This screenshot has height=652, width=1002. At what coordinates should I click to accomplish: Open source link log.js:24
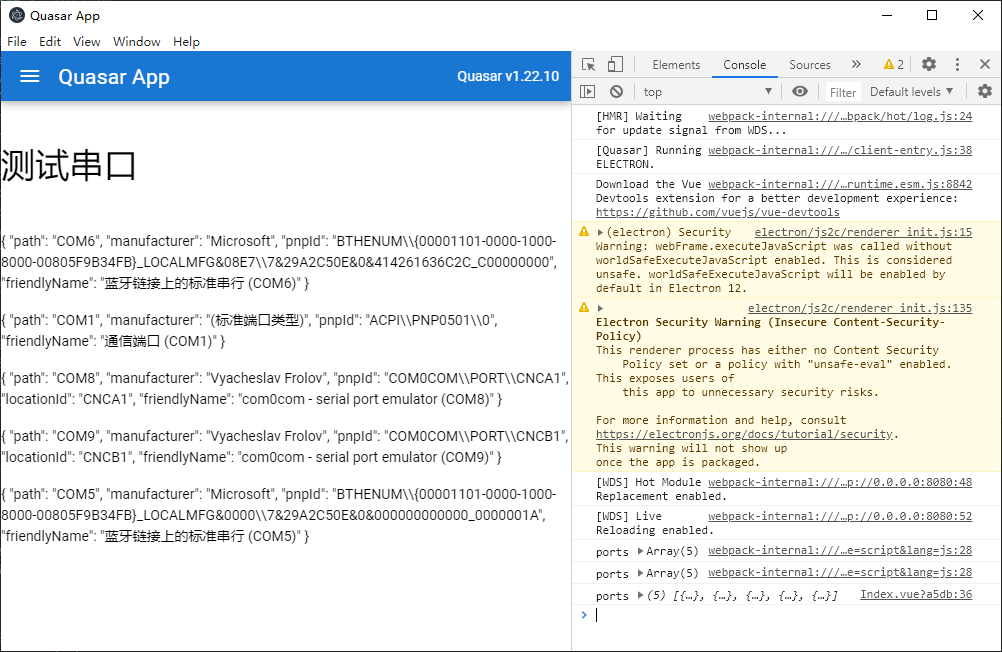(840, 116)
